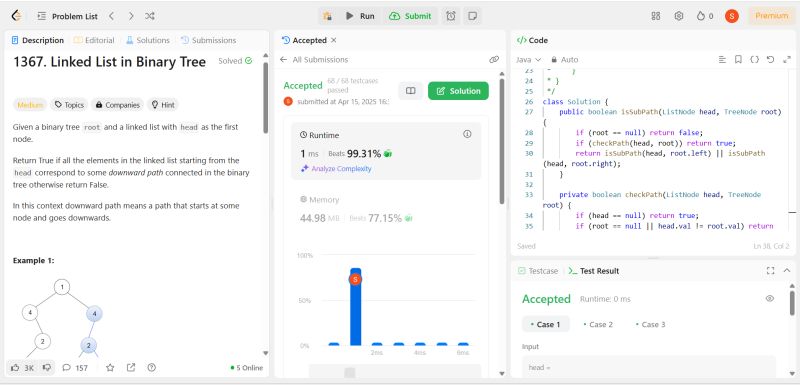Open the notes sticky icon in toolbar
This screenshot has height=385, width=800.
pyautogui.click(x=473, y=16)
